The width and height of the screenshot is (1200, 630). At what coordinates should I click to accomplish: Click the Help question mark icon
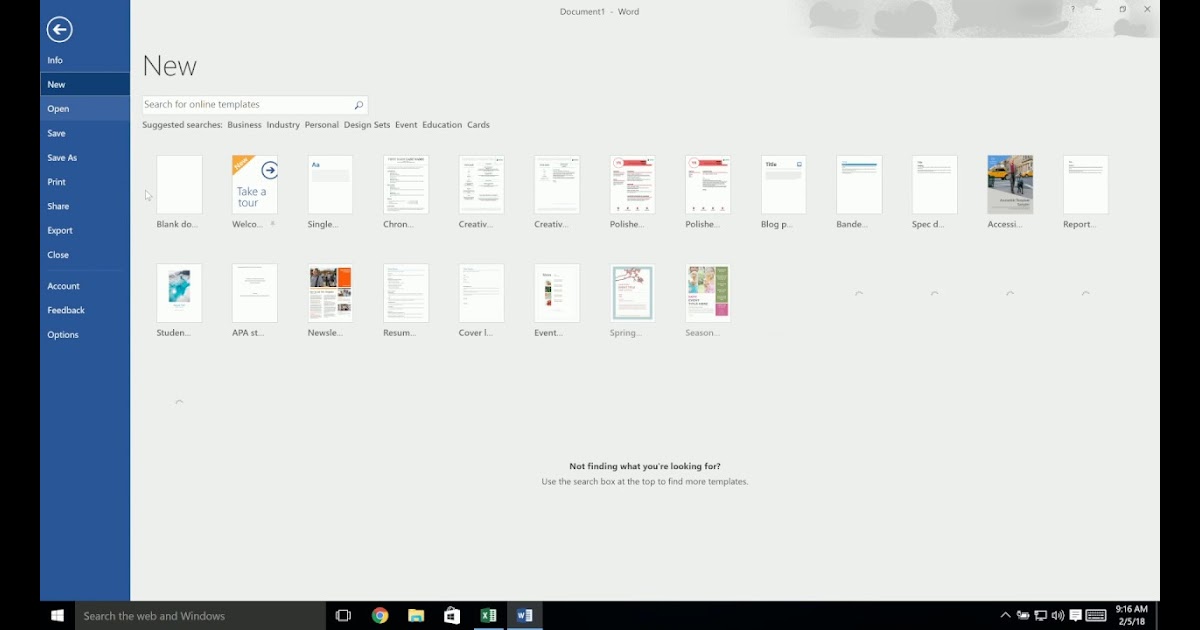[x=1074, y=10]
